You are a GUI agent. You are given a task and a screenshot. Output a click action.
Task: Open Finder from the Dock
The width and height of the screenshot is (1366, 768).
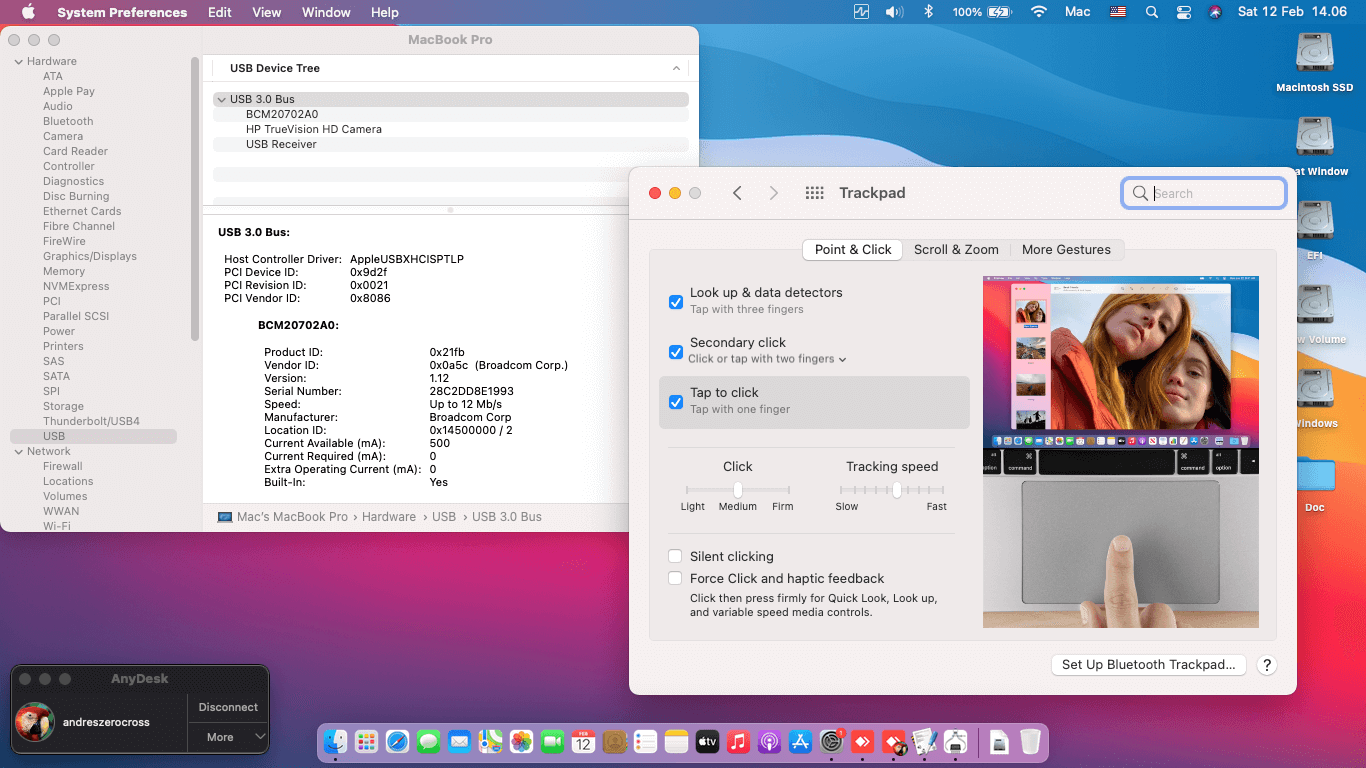tap(335, 741)
